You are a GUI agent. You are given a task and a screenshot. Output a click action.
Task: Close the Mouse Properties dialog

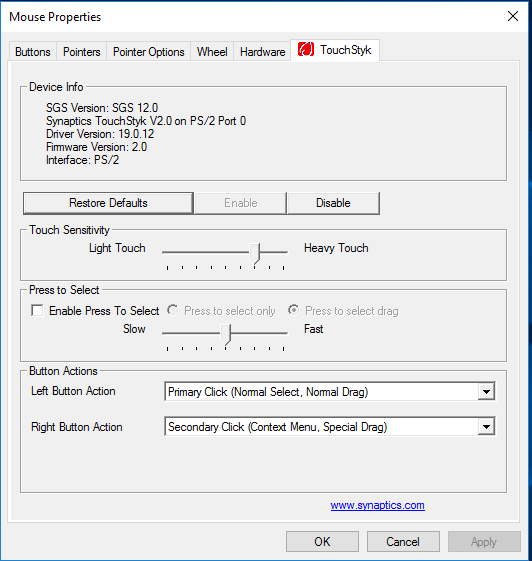tap(513, 16)
